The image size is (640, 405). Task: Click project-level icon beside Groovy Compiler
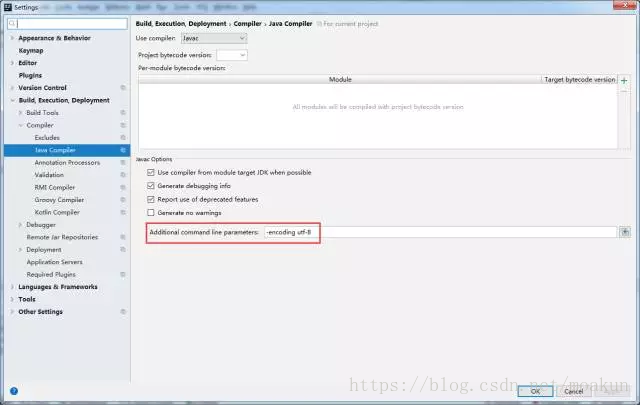(x=123, y=200)
